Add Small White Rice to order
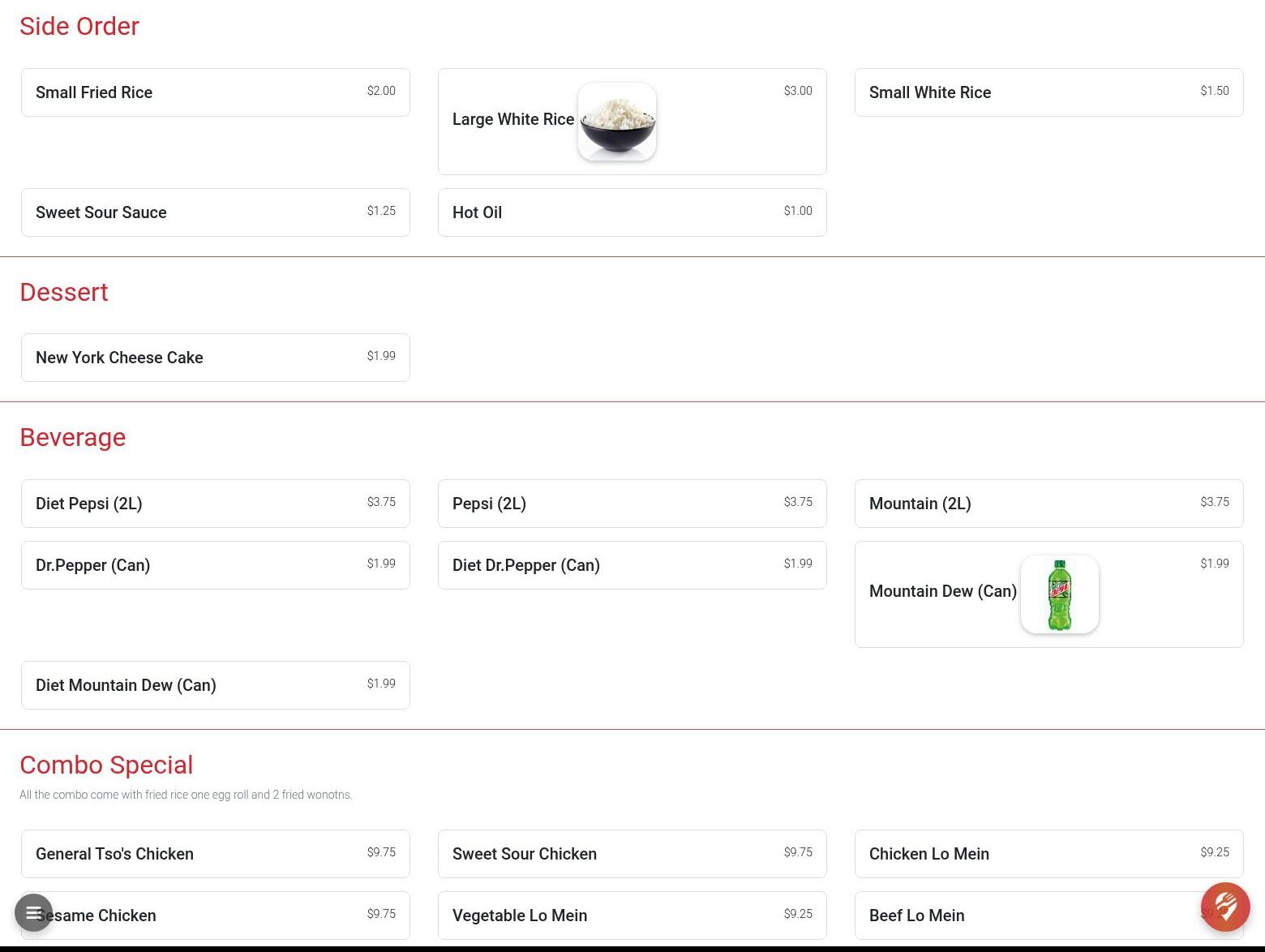Screen dimensions: 1265x952 coord(1049,92)
